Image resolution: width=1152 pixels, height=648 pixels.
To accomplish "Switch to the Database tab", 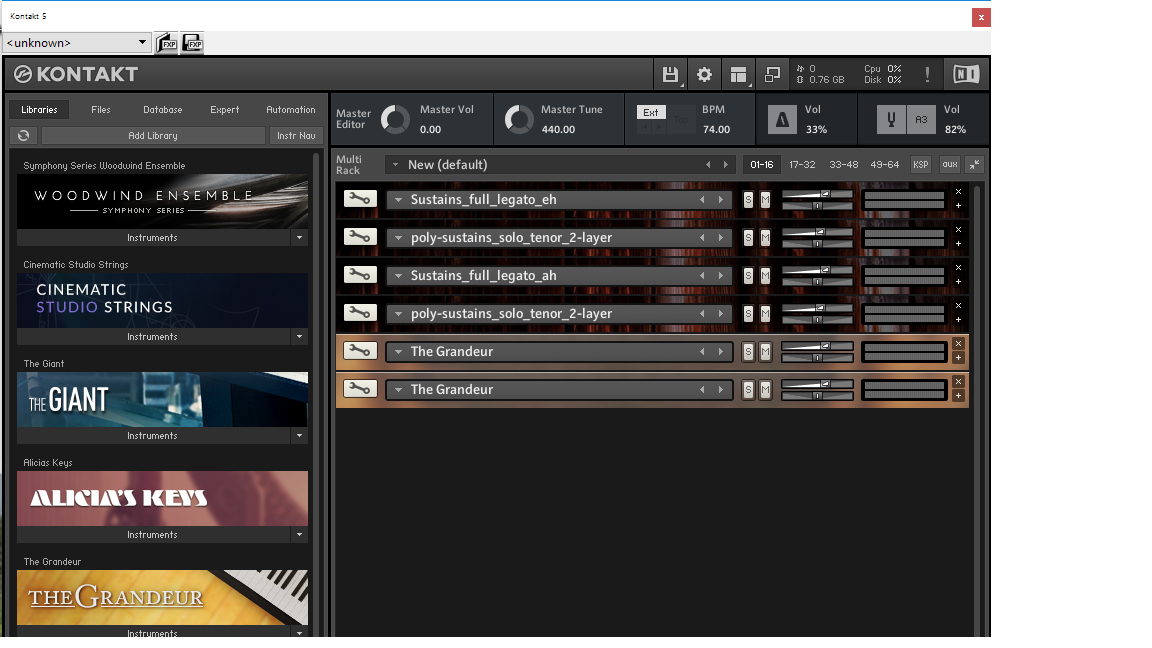I will (x=162, y=109).
